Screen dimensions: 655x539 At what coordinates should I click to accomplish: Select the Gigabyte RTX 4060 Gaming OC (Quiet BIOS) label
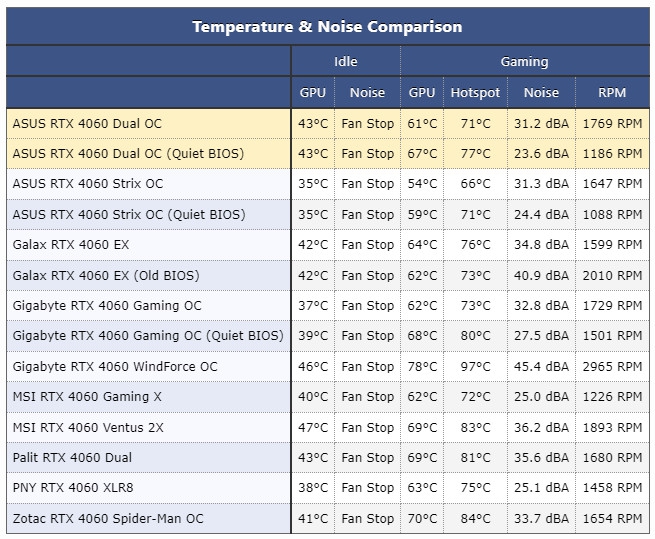click(148, 337)
